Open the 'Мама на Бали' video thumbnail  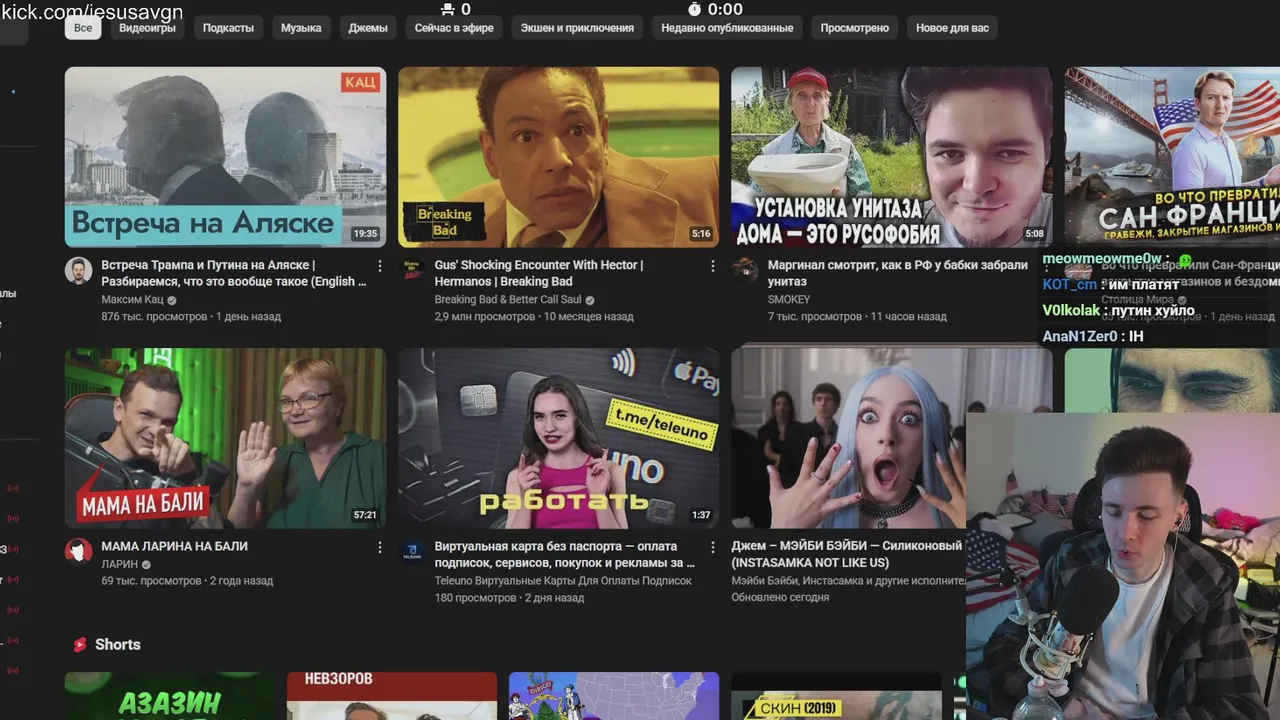click(225, 438)
